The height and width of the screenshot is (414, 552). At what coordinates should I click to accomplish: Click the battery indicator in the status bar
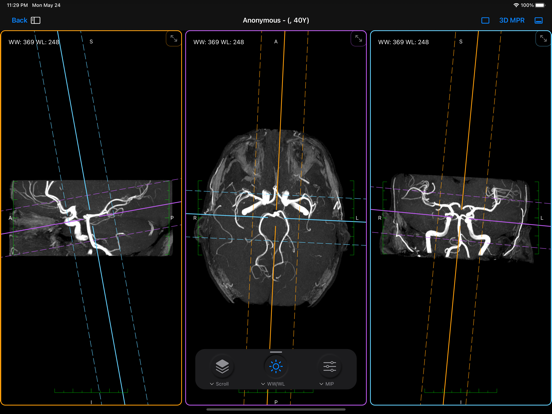point(540,5)
